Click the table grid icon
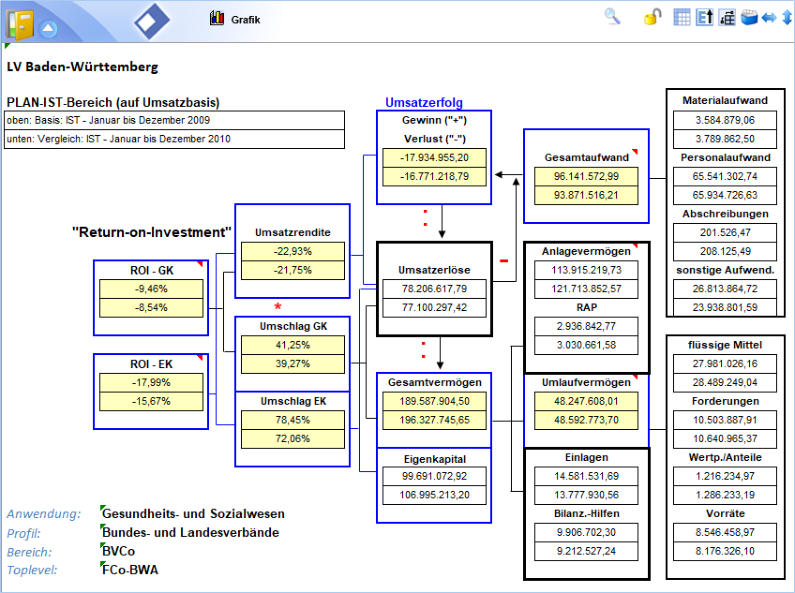This screenshot has width=795, height=593. [x=683, y=18]
